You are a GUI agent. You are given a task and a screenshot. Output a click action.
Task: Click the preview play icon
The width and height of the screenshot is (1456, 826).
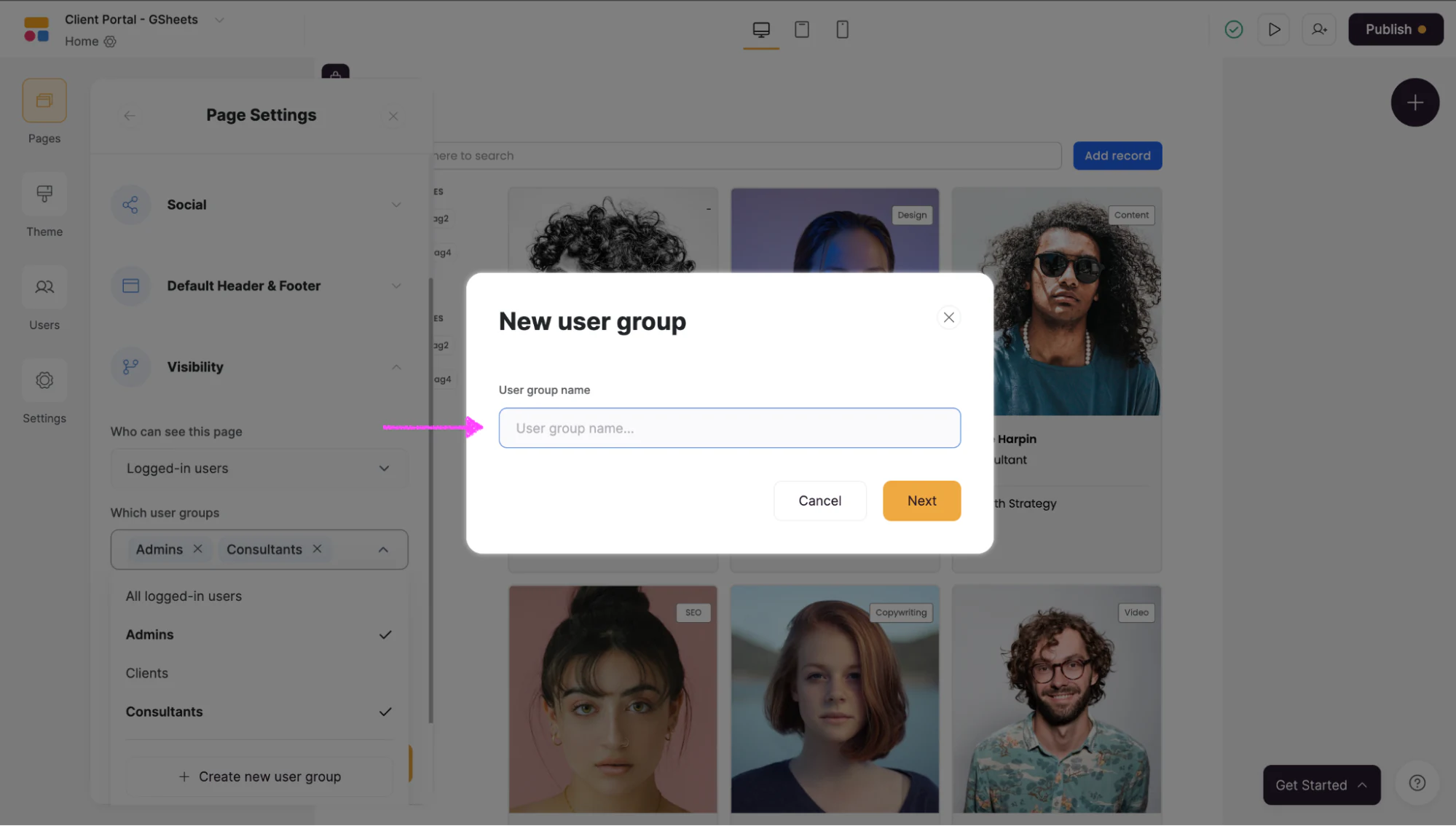(1275, 29)
